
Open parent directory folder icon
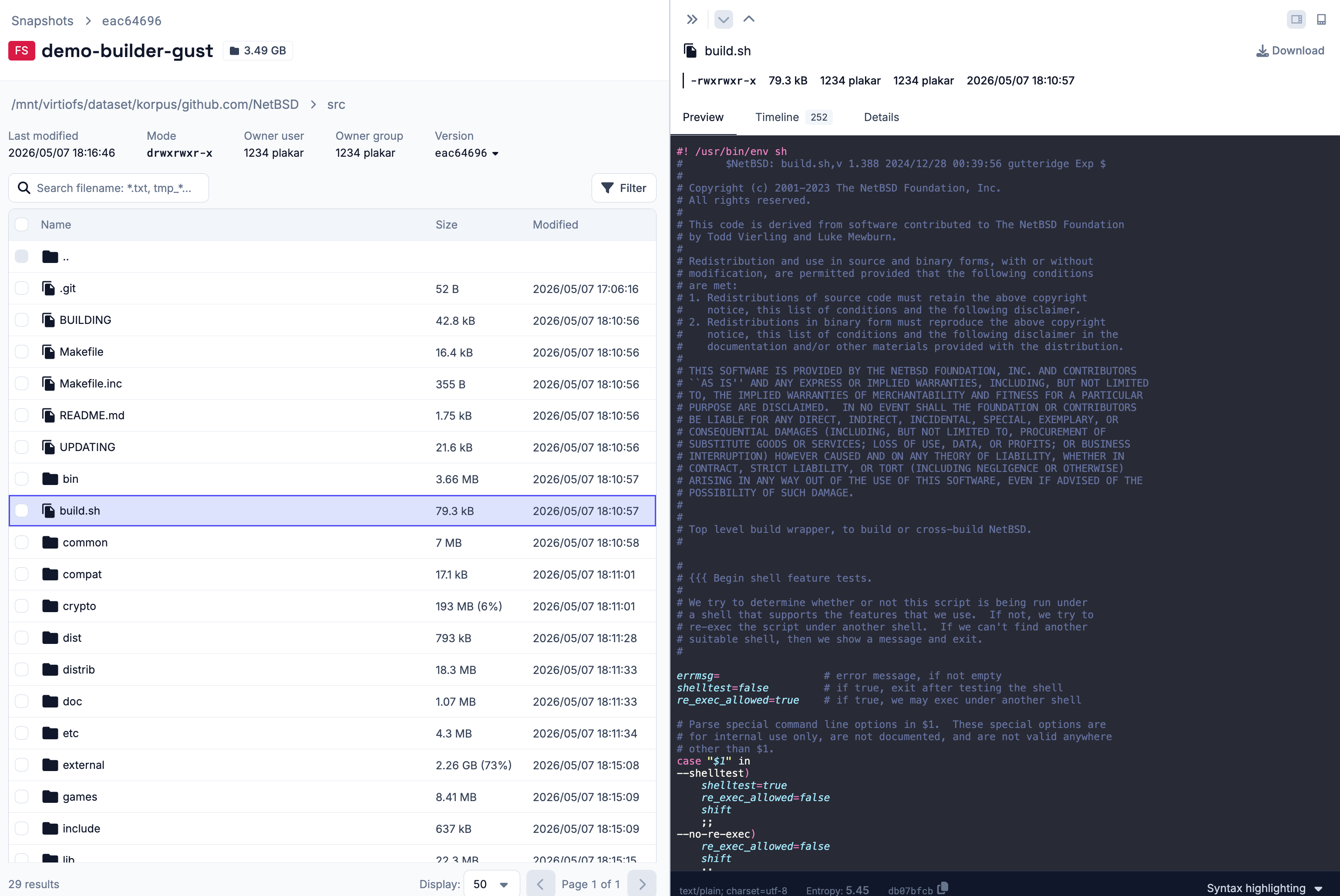click(51, 256)
